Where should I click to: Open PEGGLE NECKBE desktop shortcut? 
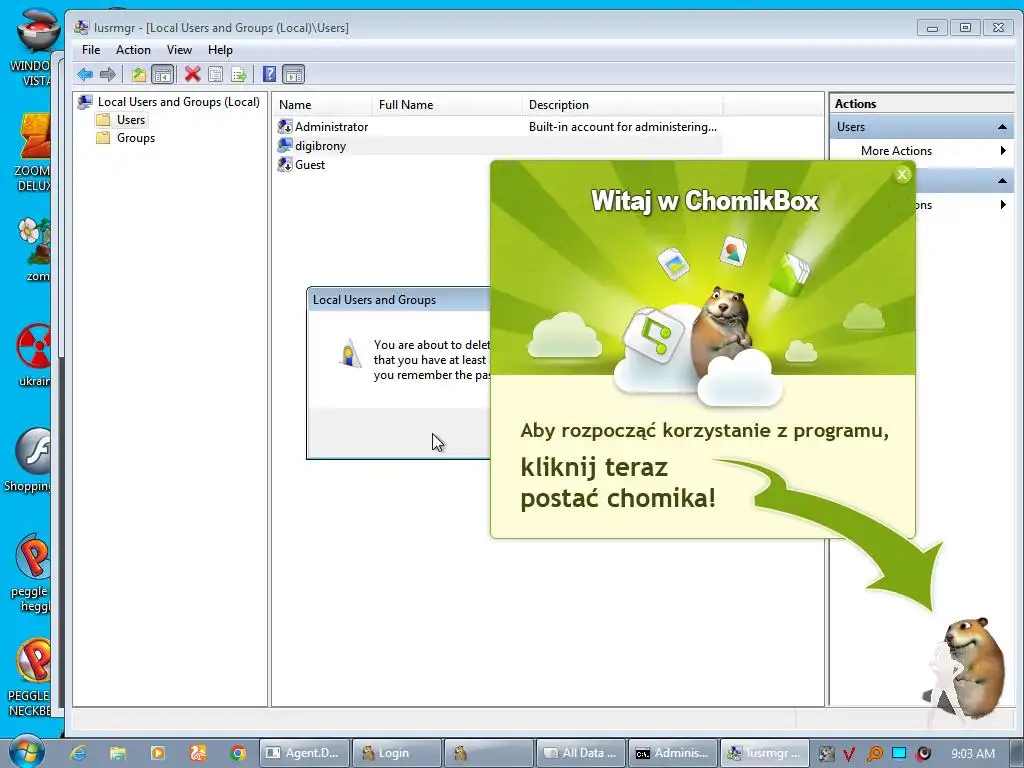coord(29,677)
